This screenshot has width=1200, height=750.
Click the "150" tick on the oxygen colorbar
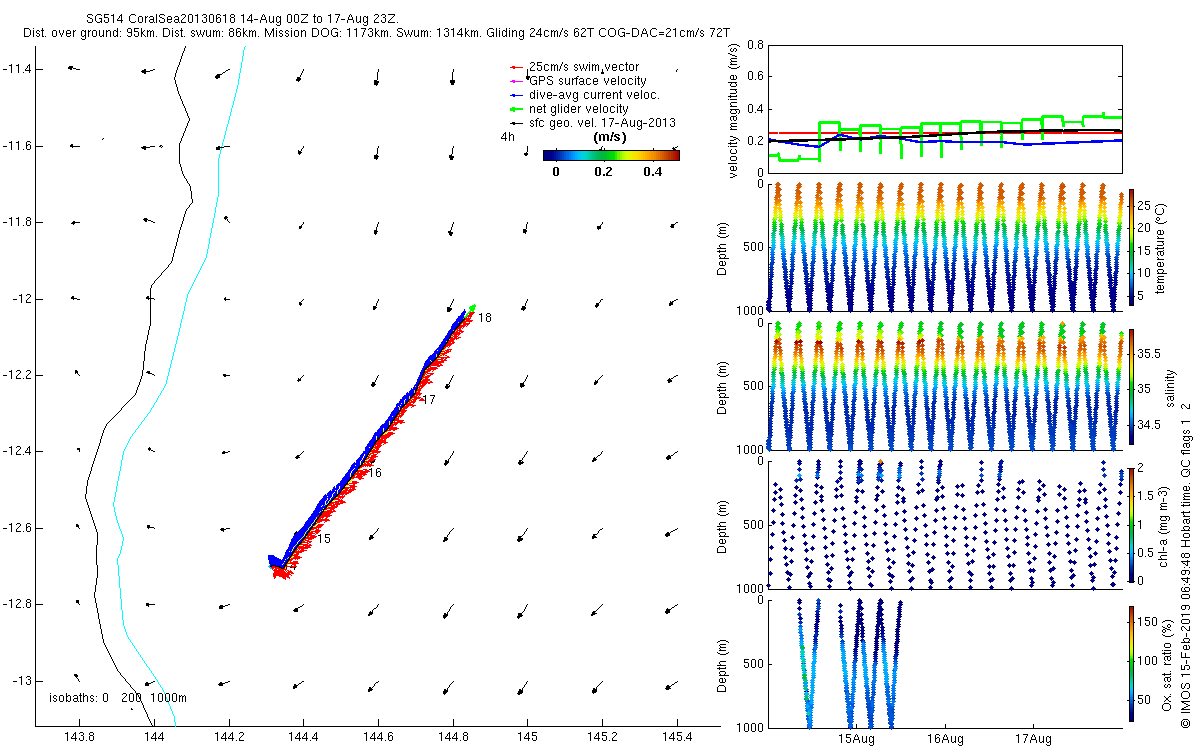coord(1147,622)
